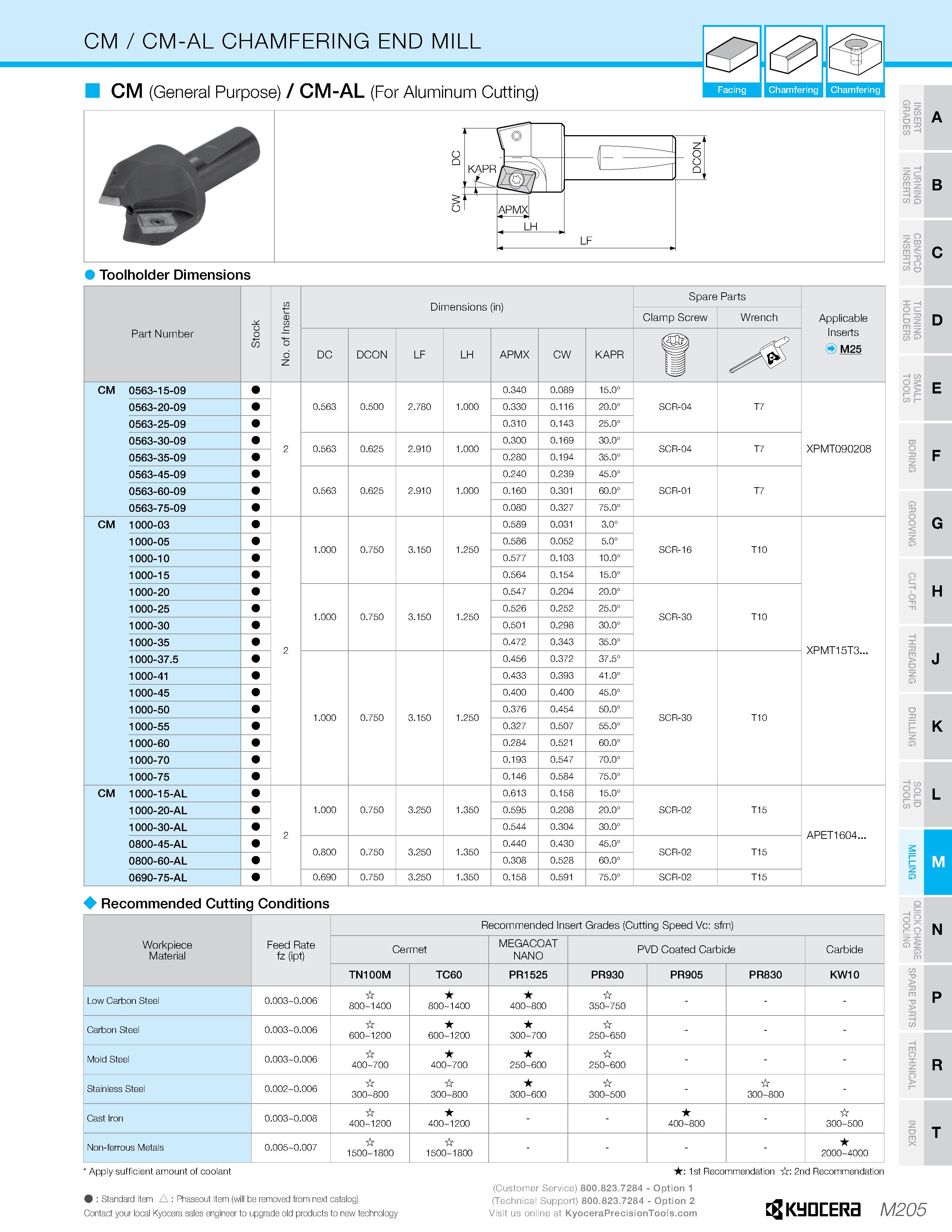Viewport: 952px width, 1232px height.
Task: Select section tab T Index
Action: pos(925,1133)
